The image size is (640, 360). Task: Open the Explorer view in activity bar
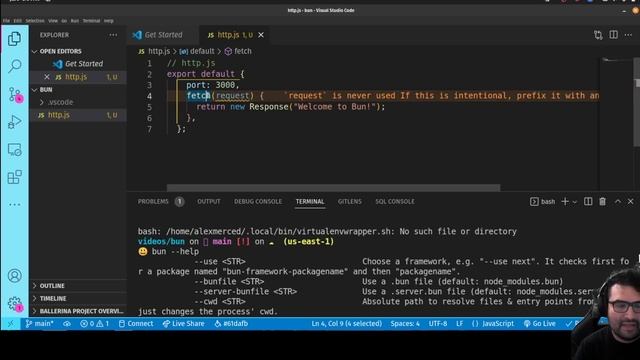(14, 39)
